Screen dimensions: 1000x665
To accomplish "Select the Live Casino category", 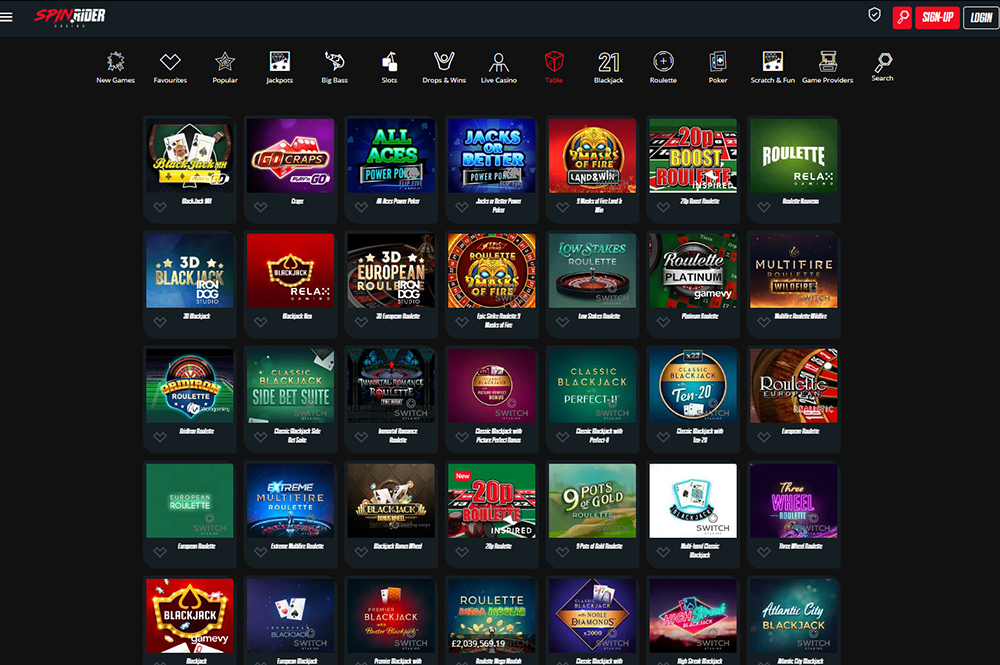I will 499,66.
